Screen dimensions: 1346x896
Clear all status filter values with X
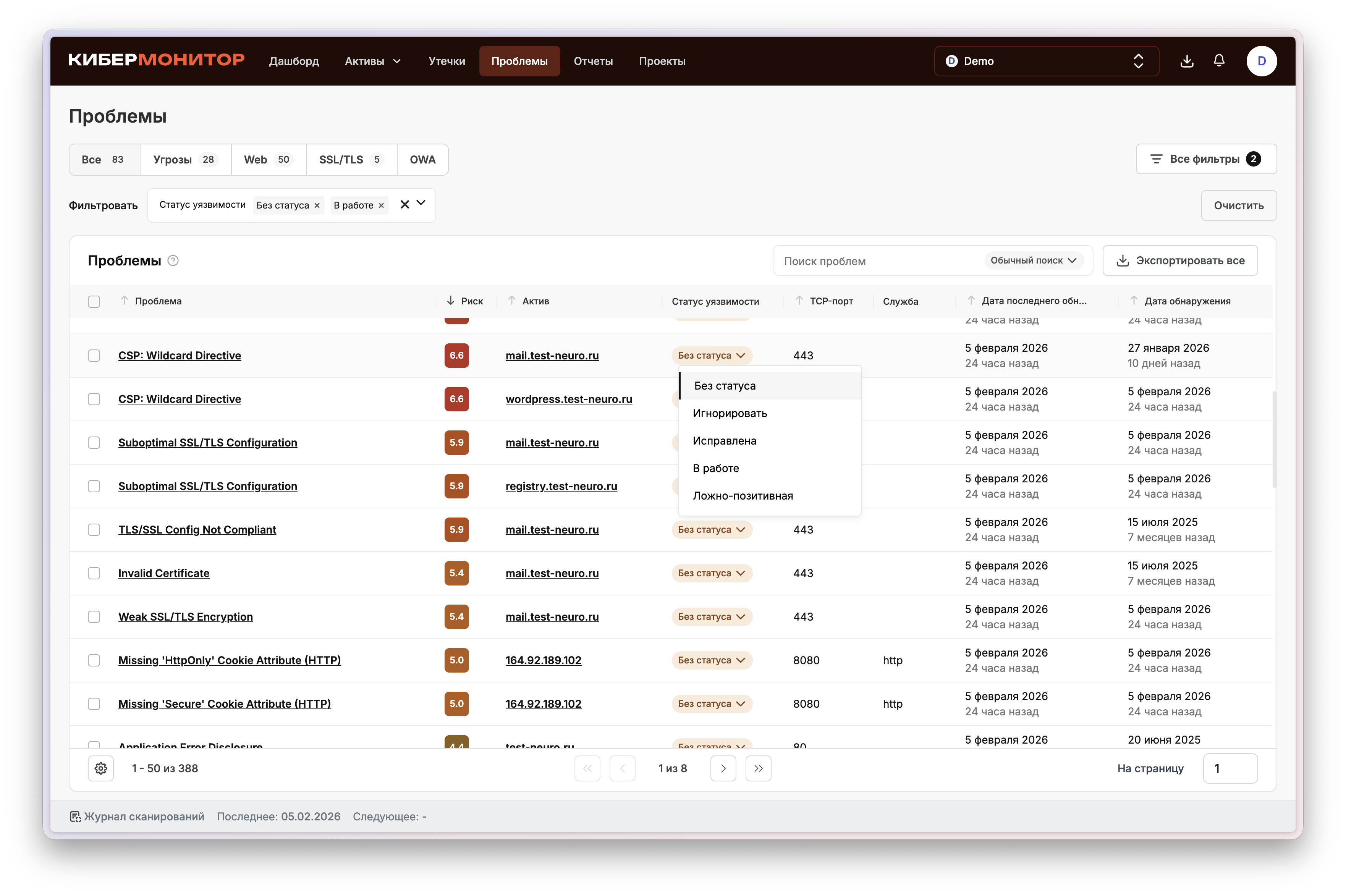tap(404, 205)
